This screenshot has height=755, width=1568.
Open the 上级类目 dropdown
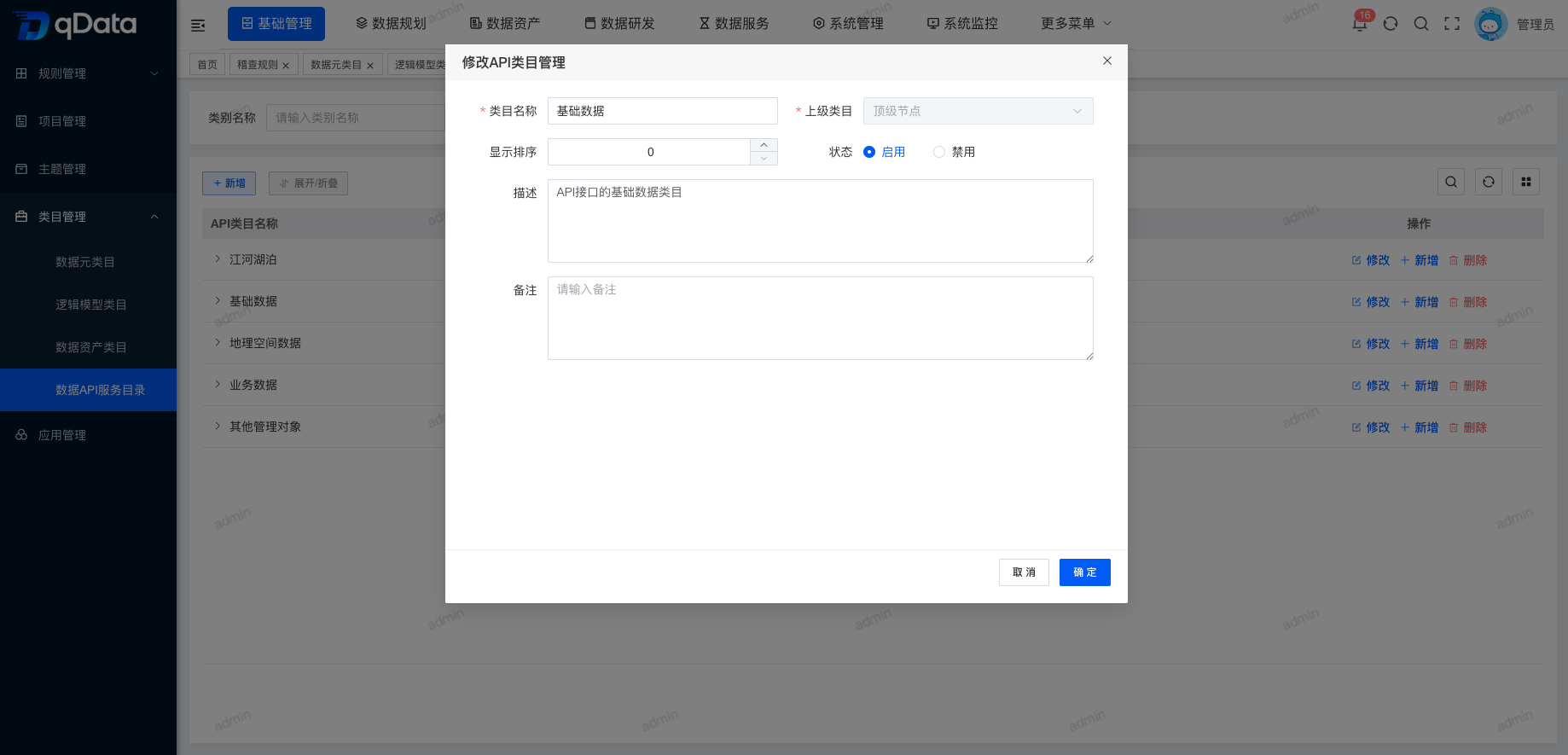(979, 111)
